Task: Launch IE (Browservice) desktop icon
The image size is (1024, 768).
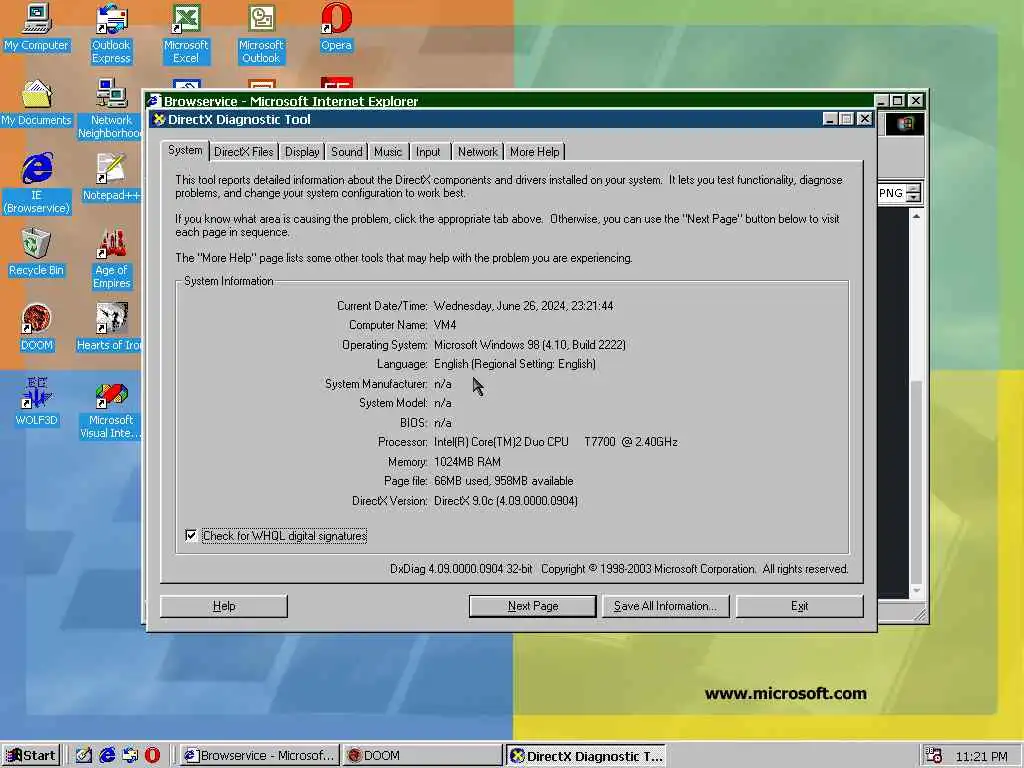Action: 37,183
